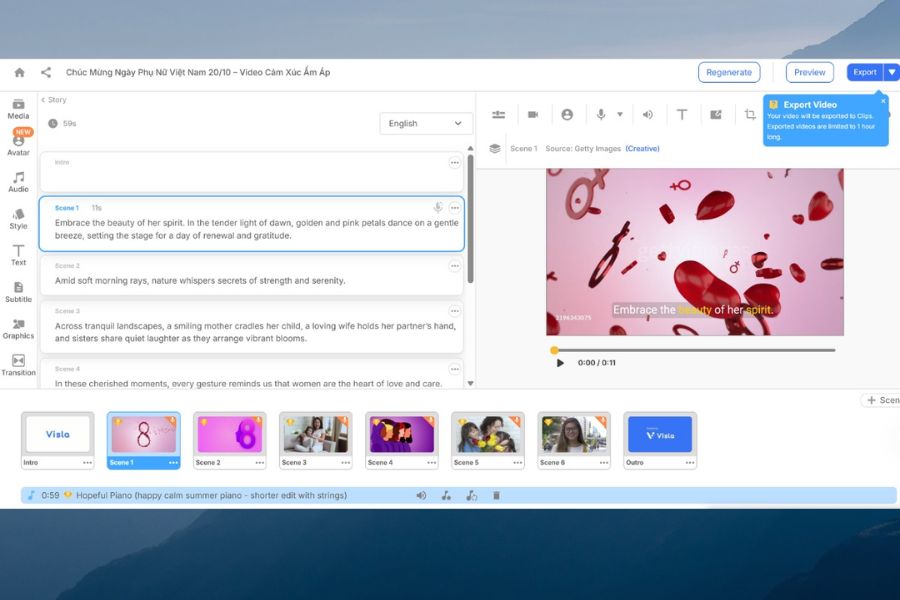Toggle the preview toolbar speaker volume

click(647, 115)
